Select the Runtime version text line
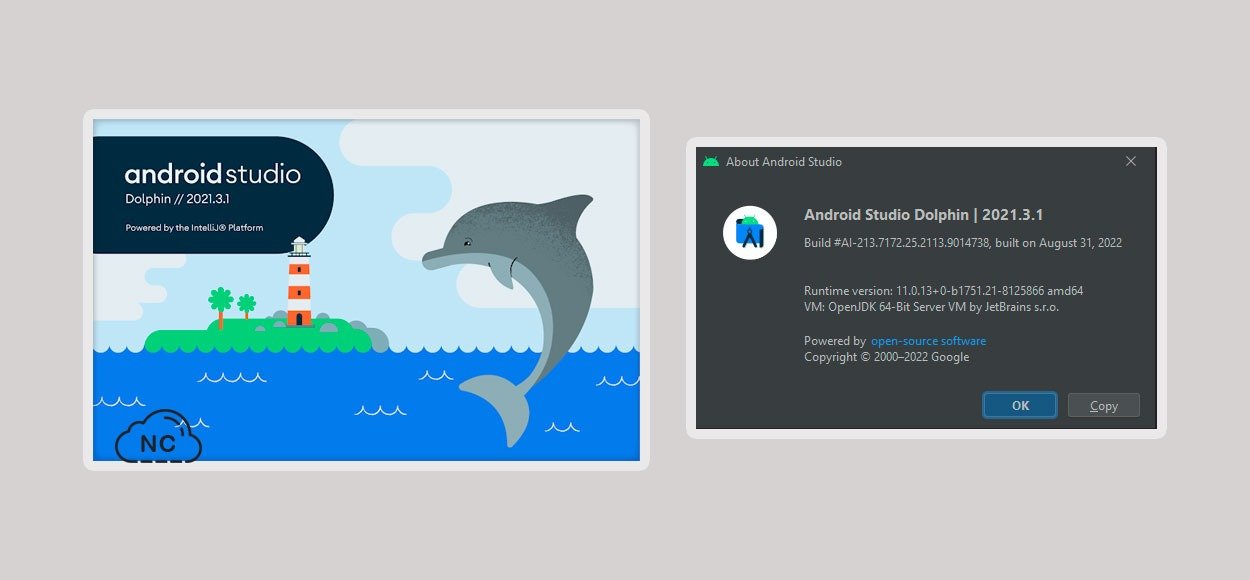The height and width of the screenshot is (580, 1250). (944, 291)
